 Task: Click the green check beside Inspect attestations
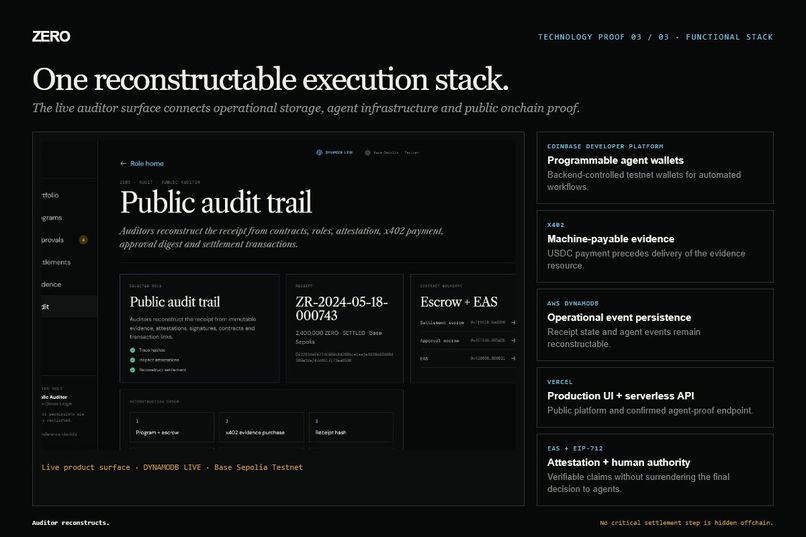point(133,360)
